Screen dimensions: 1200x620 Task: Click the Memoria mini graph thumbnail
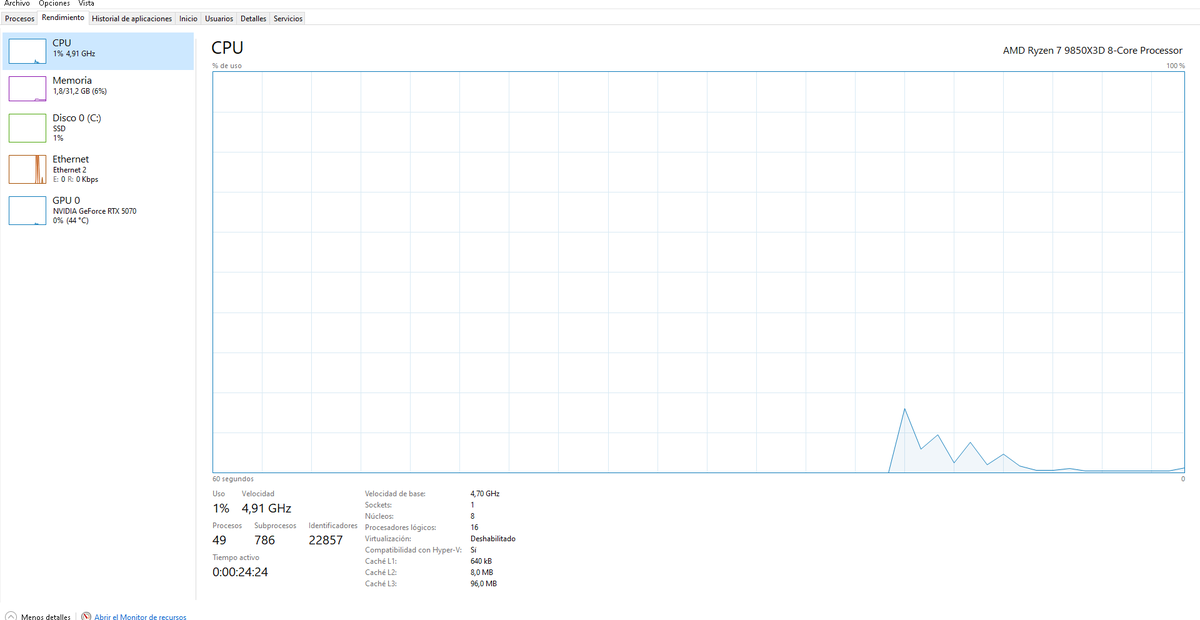click(x=28, y=89)
